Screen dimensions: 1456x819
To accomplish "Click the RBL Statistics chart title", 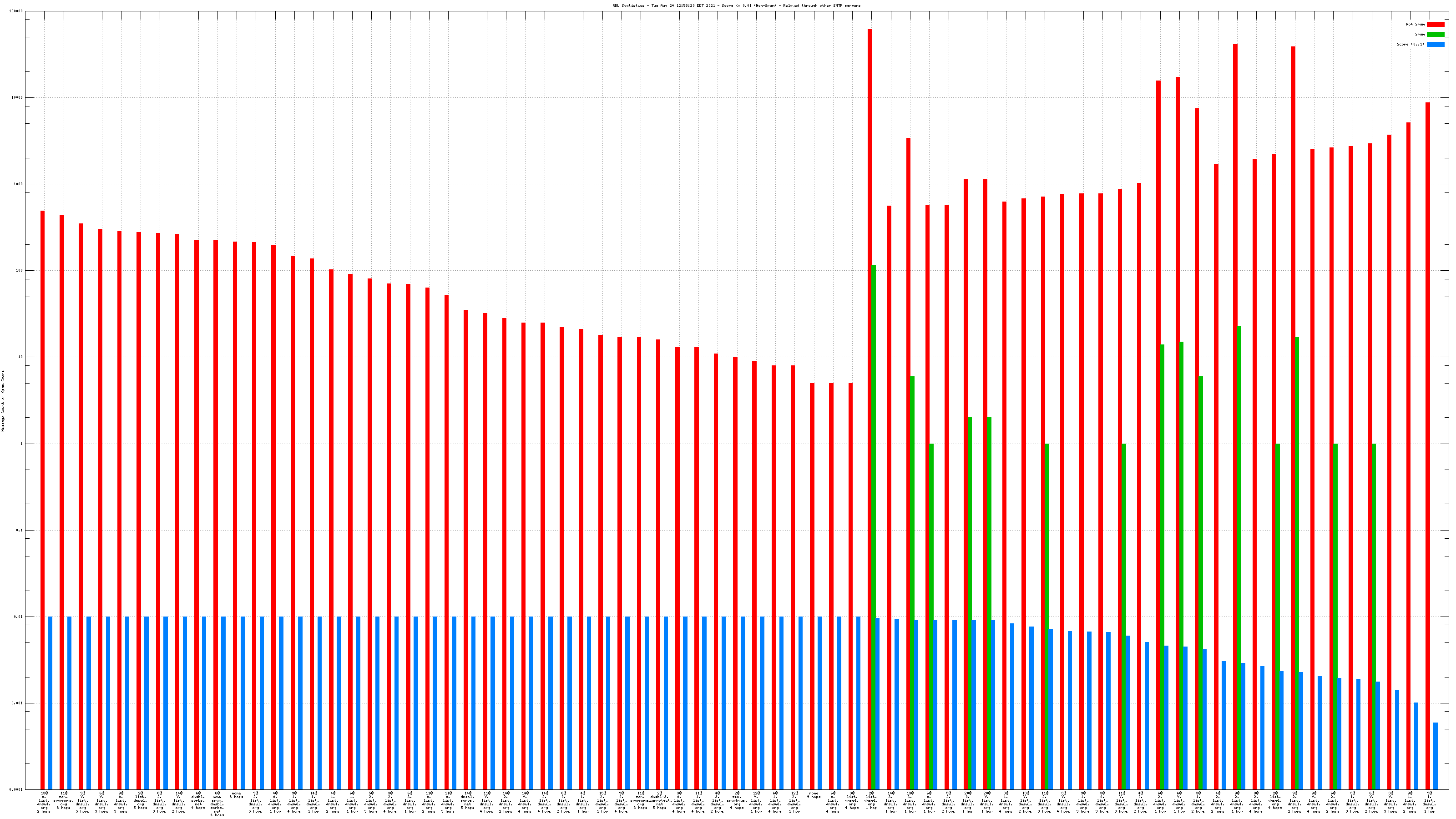I will [x=736, y=5].
